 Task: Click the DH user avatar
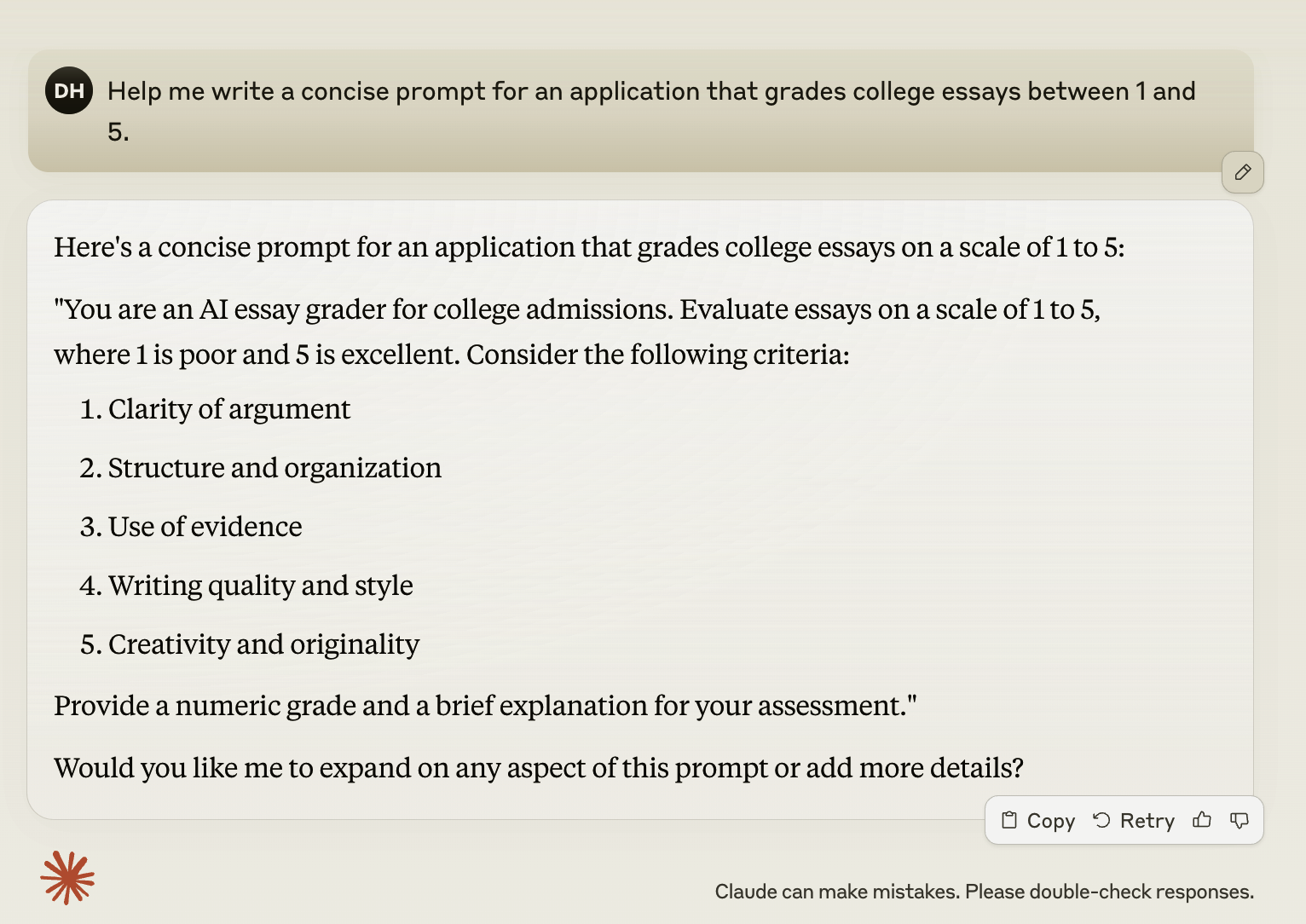click(68, 90)
